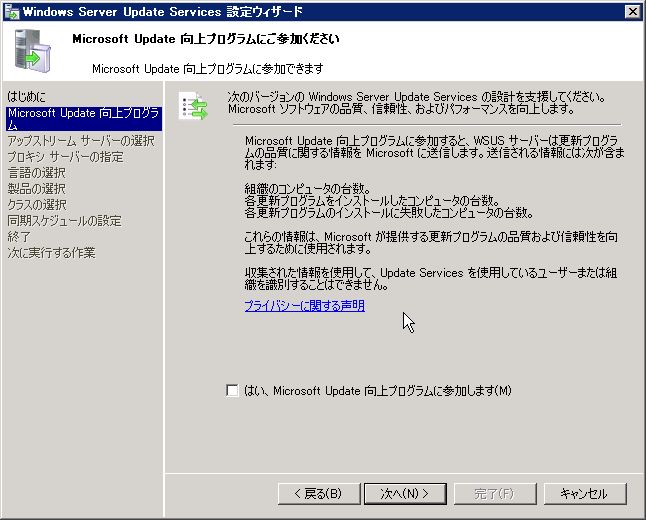Select the アップストリーム サーバーの選択 step
646x520 pixels.
coord(81,141)
